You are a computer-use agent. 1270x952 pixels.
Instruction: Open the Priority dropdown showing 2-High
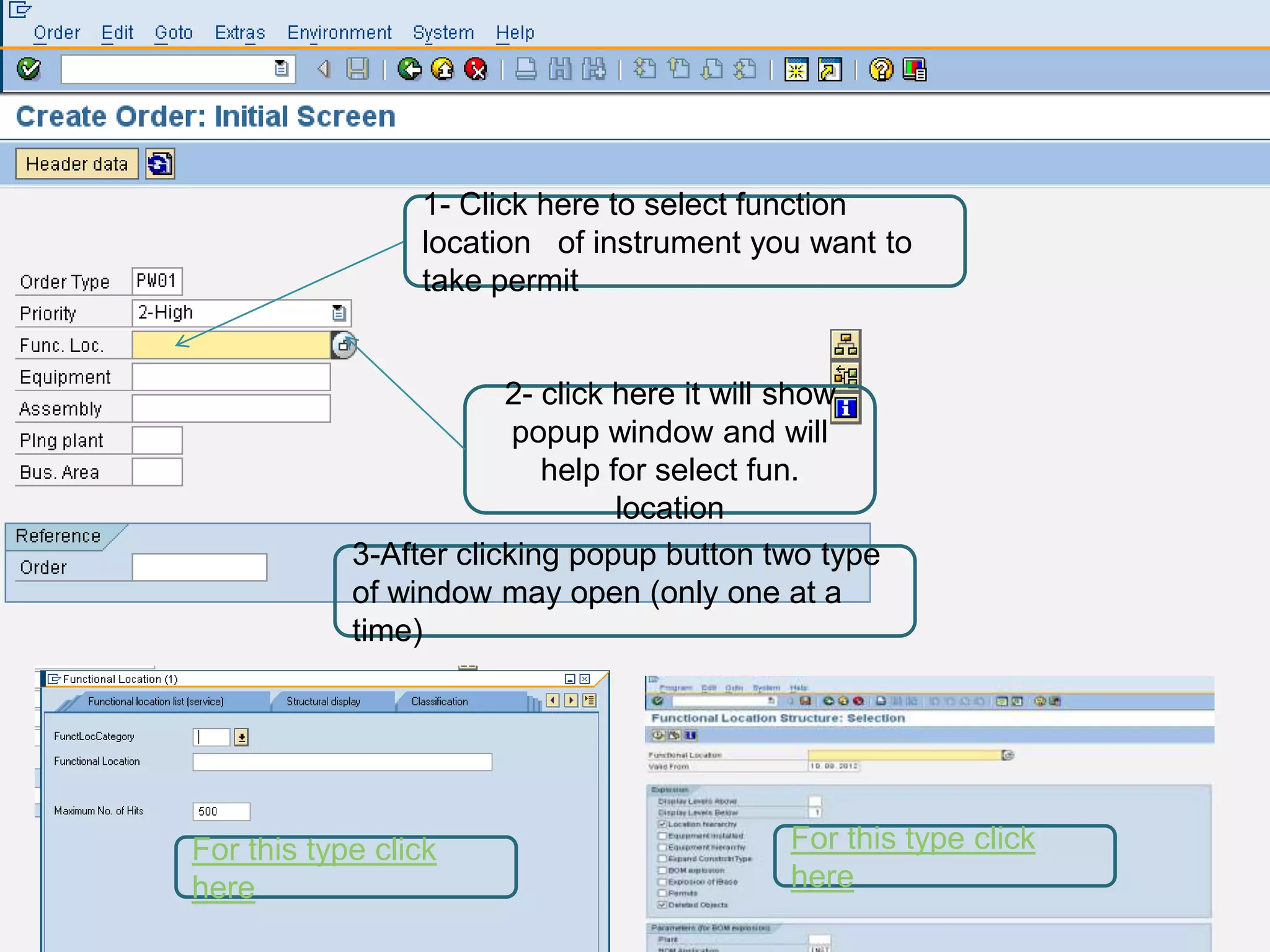click(339, 313)
